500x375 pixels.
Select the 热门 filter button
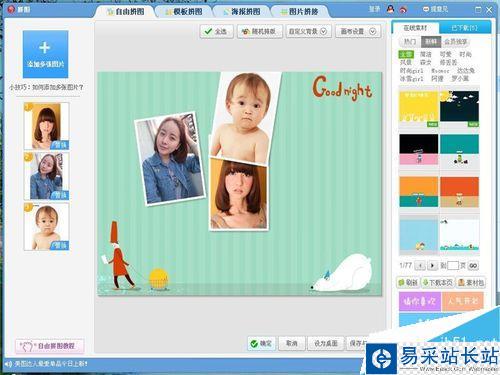click(x=410, y=42)
